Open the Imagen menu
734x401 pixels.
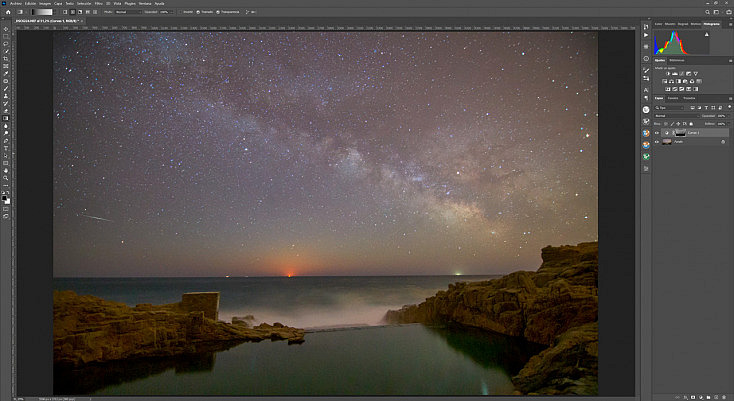click(45, 3)
